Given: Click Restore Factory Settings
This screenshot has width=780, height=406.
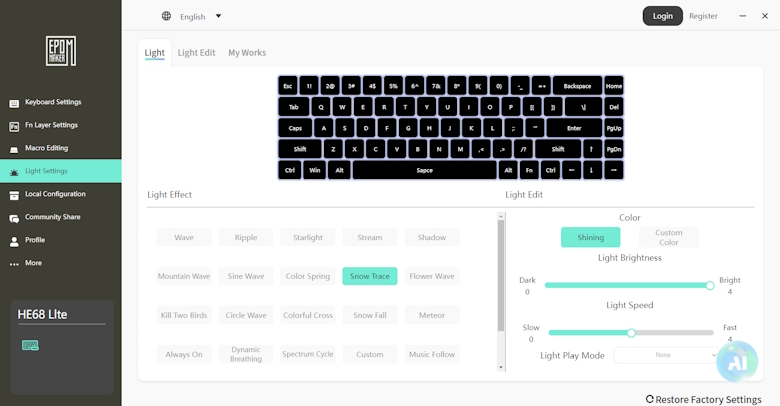Looking at the screenshot, I should point(703,399).
